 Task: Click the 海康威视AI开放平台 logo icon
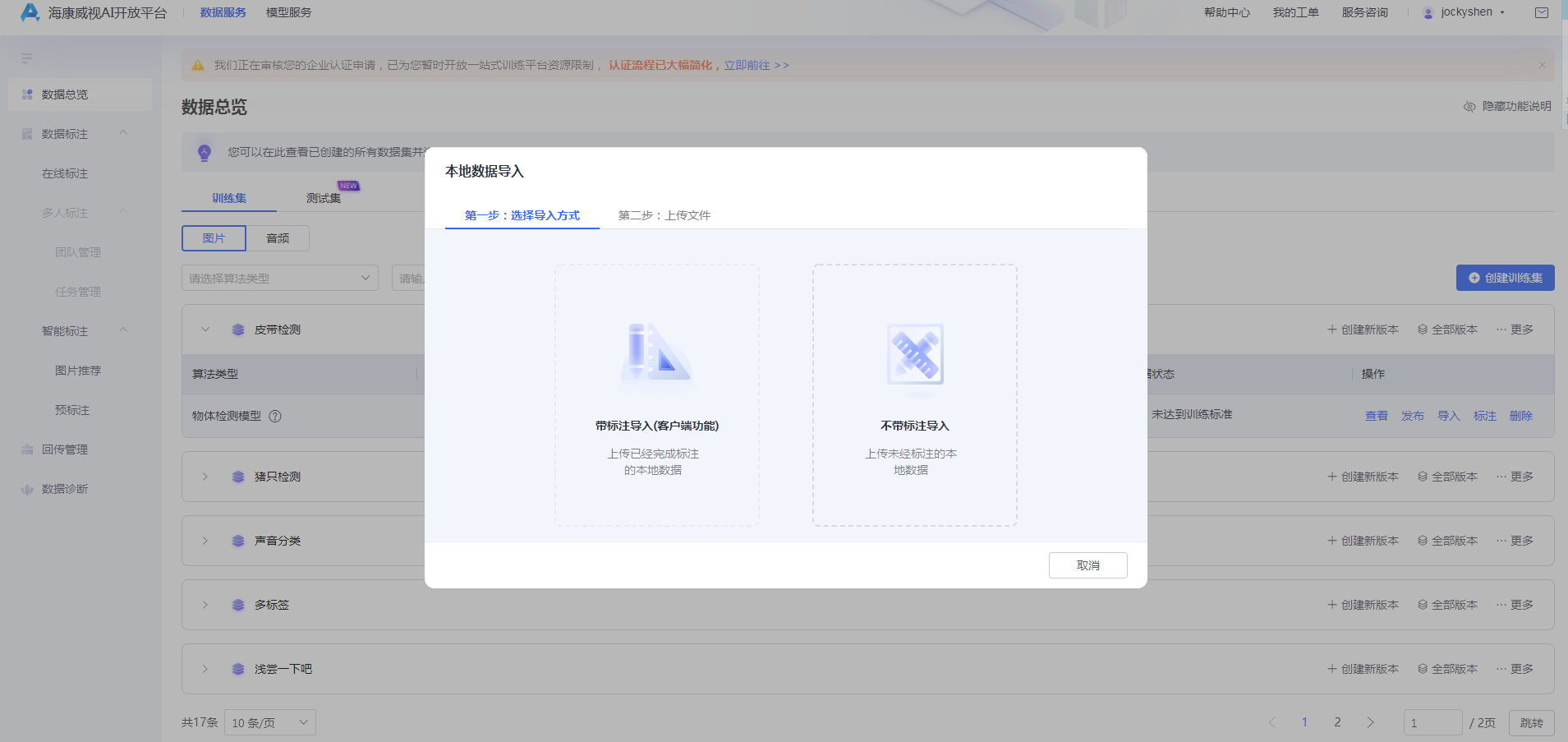coord(30,12)
